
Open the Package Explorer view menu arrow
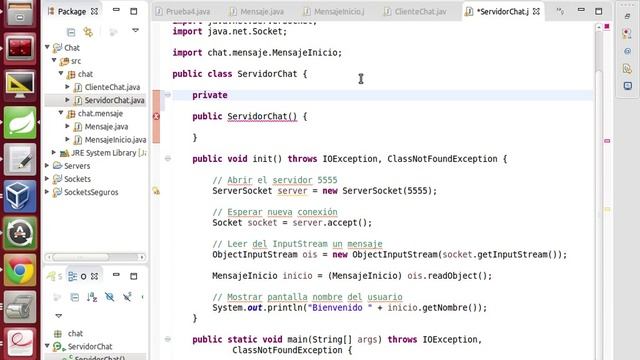point(136,30)
